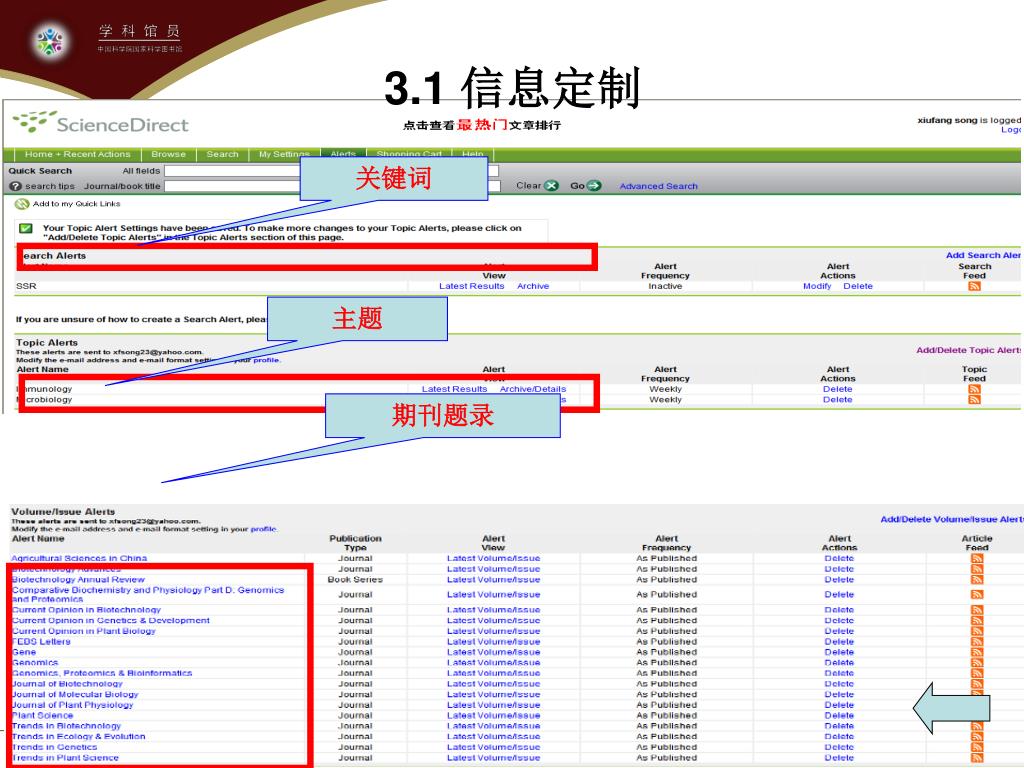Open the Home + Recent Actions tab
The width and height of the screenshot is (1024, 768).
click(x=78, y=154)
